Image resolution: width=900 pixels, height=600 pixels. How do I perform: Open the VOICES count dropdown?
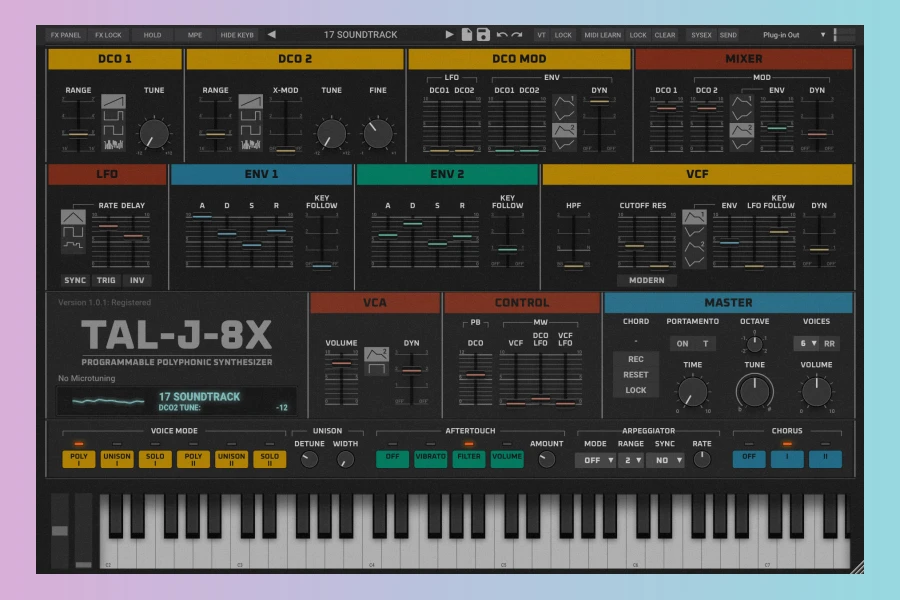click(806, 343)
